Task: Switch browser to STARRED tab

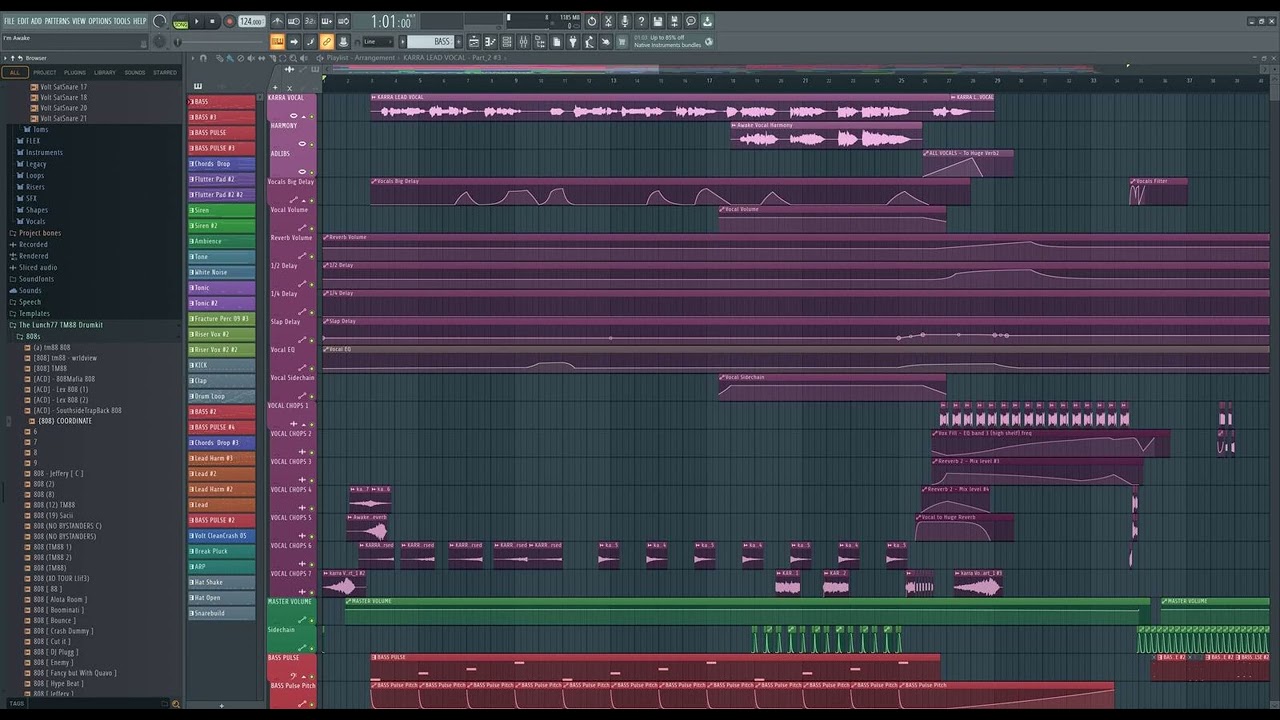Action: [165, 72]
